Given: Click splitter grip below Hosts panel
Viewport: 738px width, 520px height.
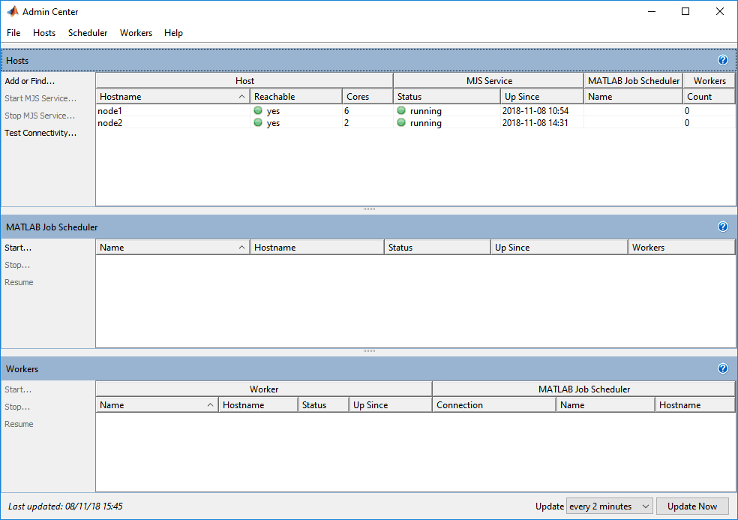Looking at the screenshot, I should [369, 209].
